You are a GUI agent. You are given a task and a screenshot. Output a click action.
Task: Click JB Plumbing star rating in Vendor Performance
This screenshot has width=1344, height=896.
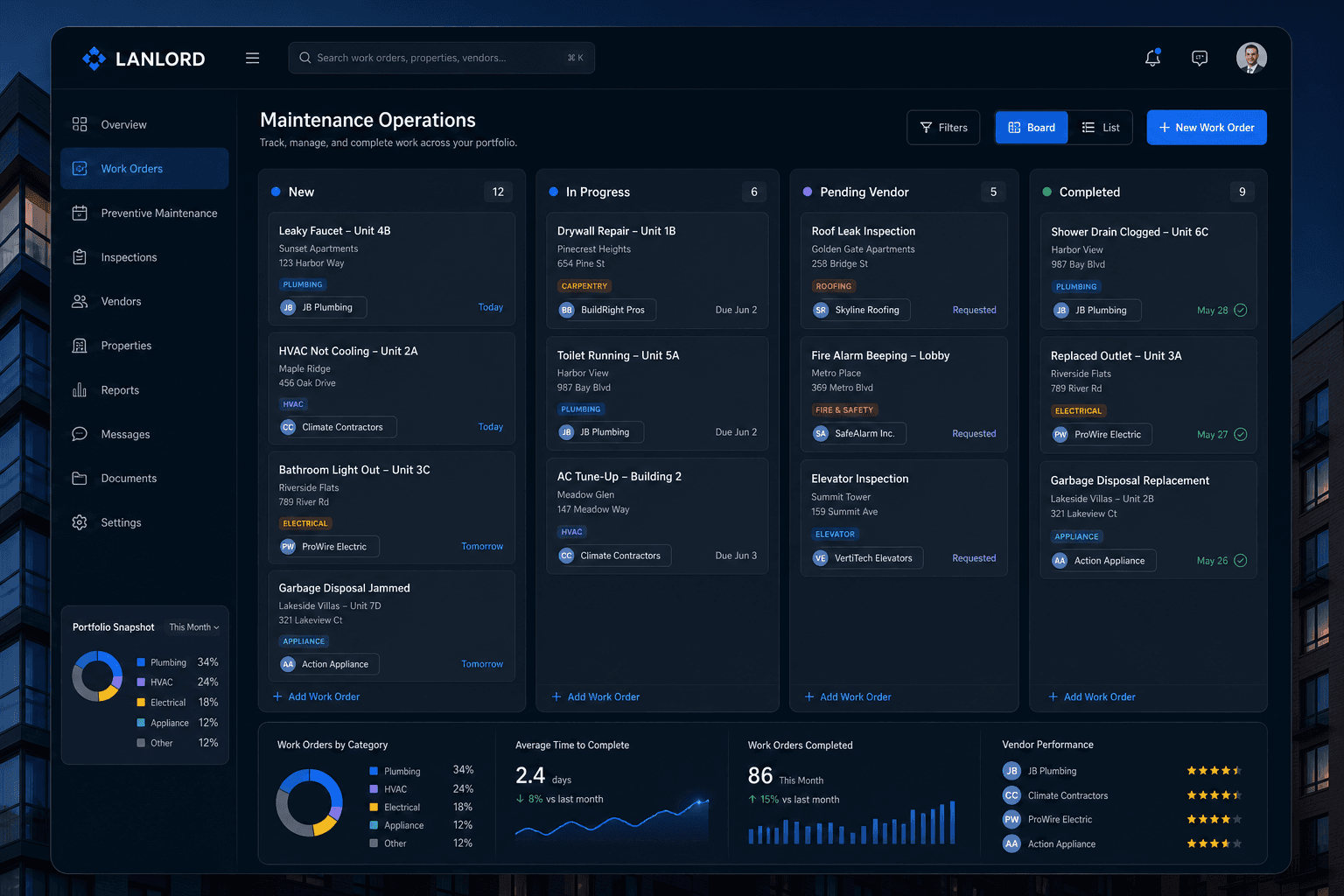(1214, 771)
